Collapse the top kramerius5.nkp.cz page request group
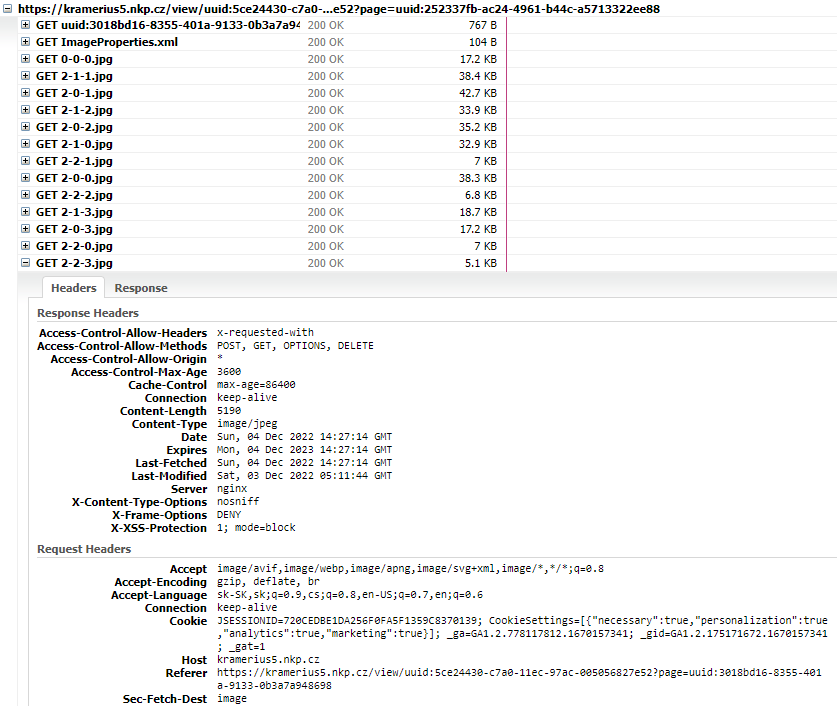The width and height of the screenshot is (837, 706). (x=9, y=9)
